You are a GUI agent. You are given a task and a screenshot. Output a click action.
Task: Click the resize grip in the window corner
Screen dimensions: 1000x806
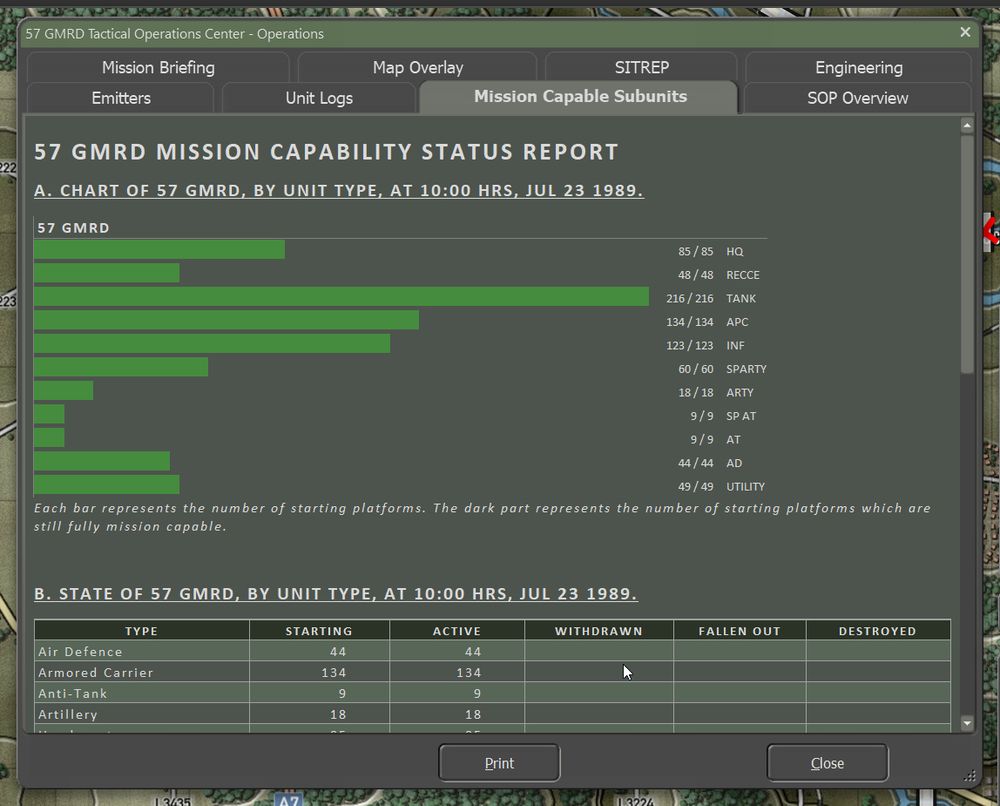coord(969,775)
